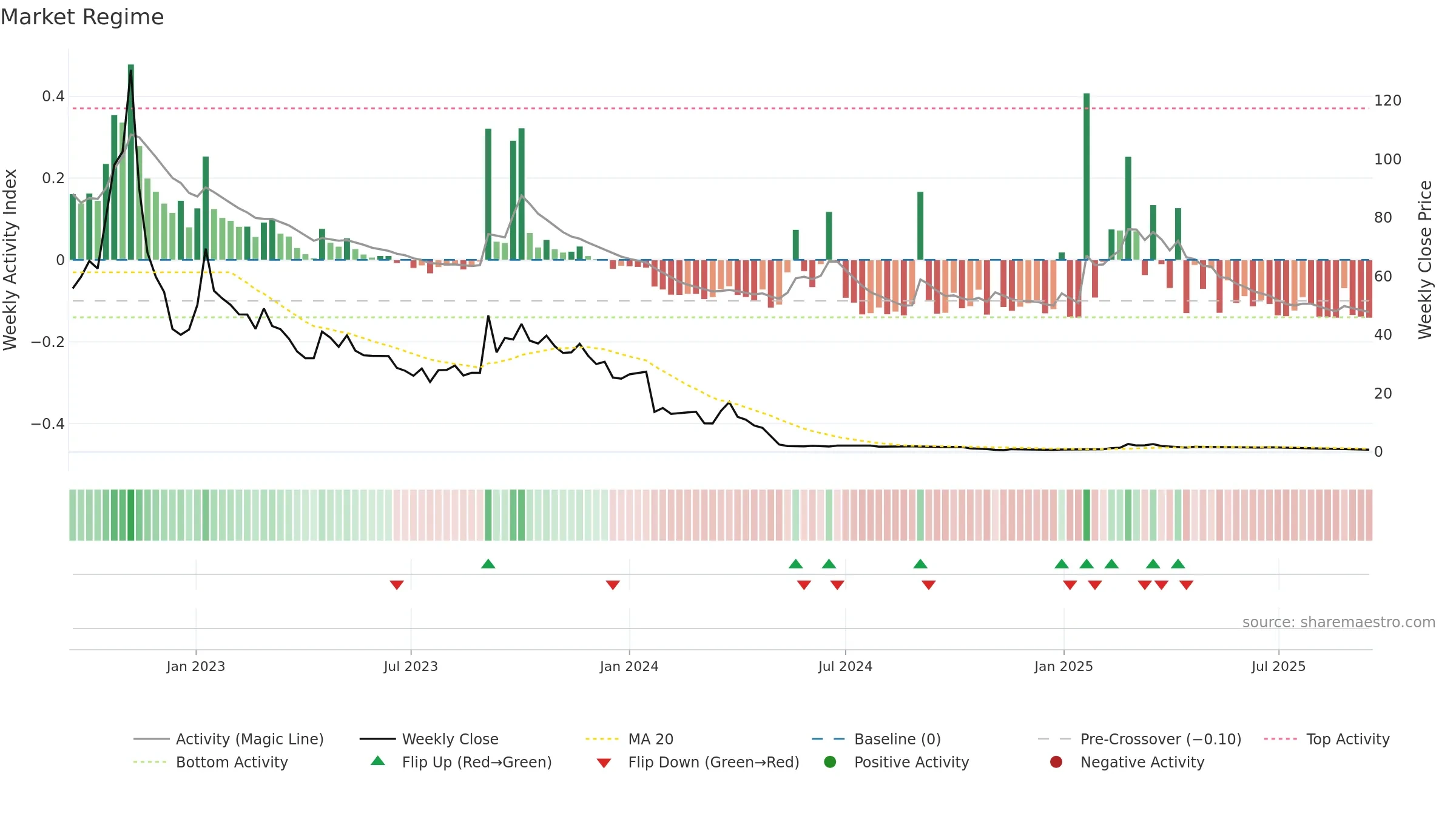Toggle the Flip Up (Red→Green) legend entry

tap(461, 762)
